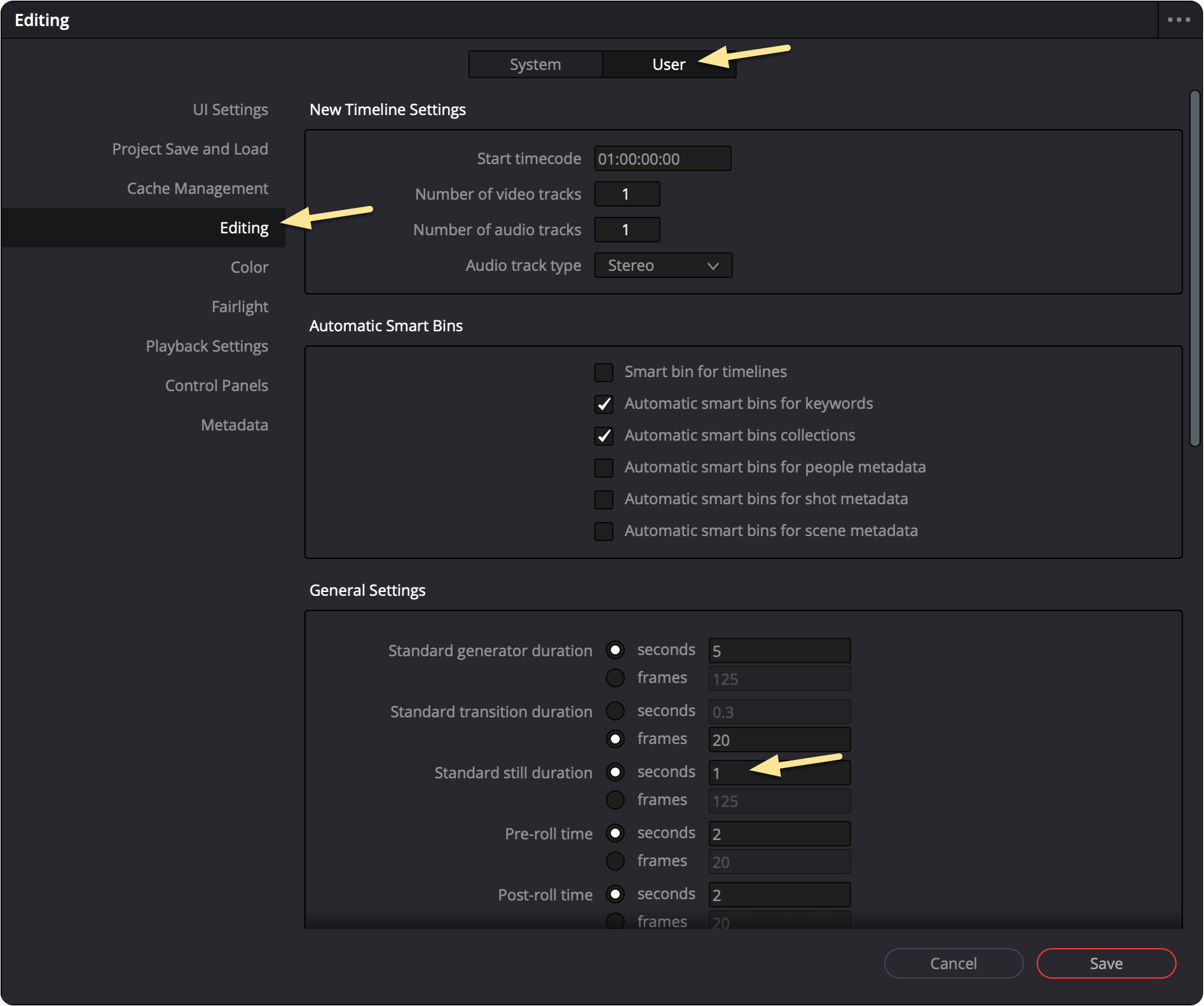This screenshot has height=1006, width=1204.
Task: Open Project Save and Load settings
Action: click(x=189, y=149)
